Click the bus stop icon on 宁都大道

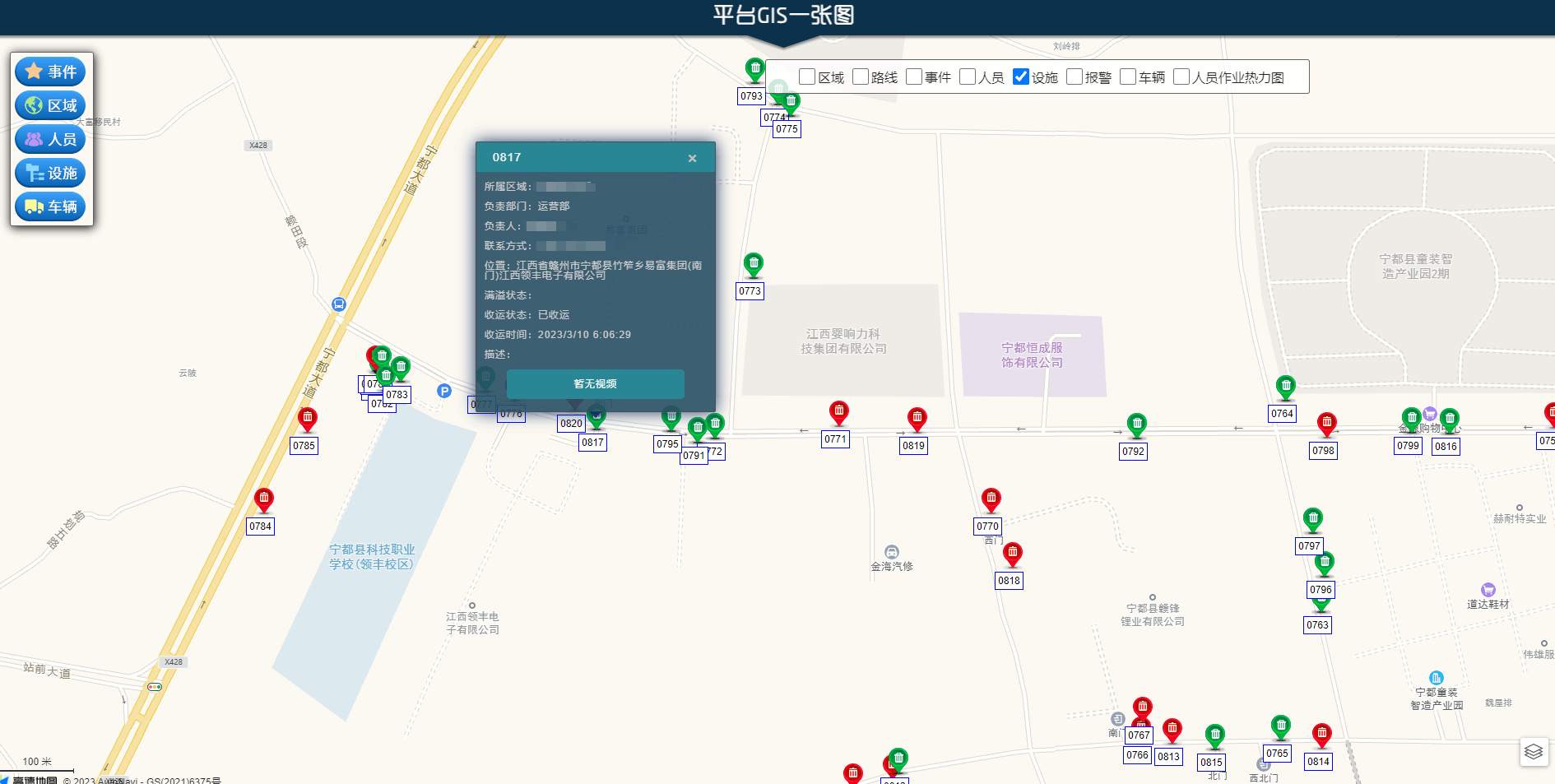pos(339,304)
